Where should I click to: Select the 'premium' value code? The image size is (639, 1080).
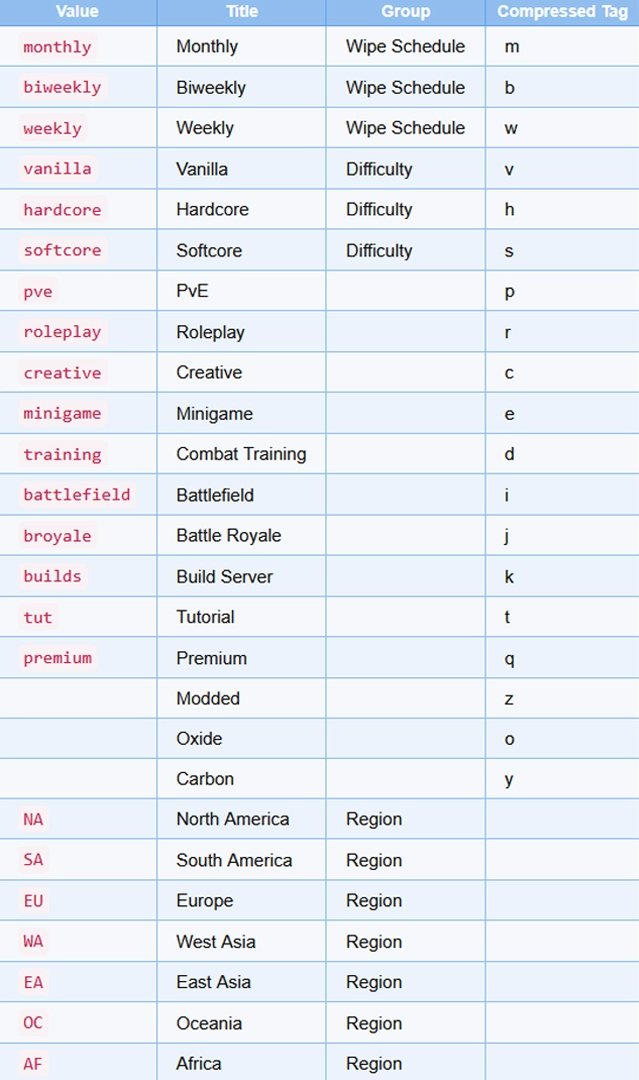[x=57, y=658]
